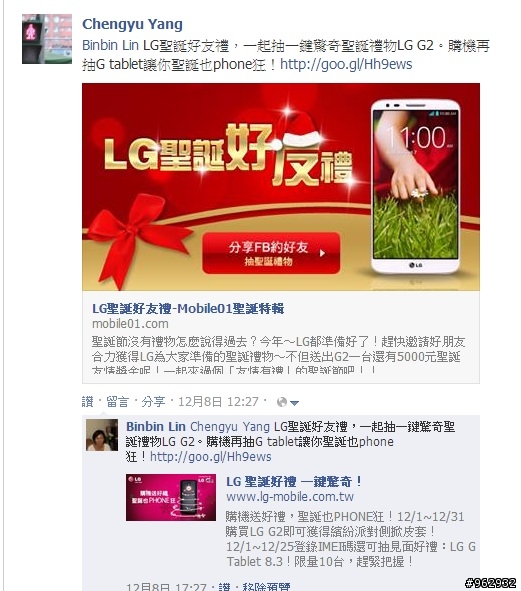Open the goo.gl link in the comment

[x=211, y=457]
